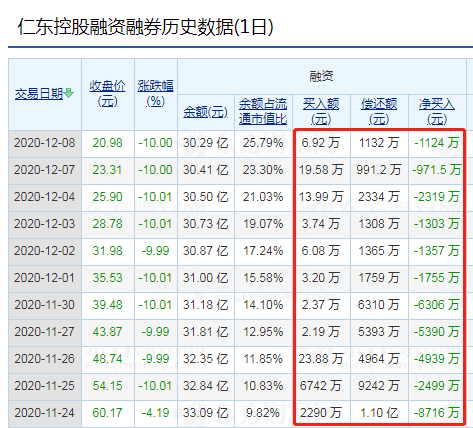
Task: Click net buy value -6306 万
Action: (x=437, y=305)
